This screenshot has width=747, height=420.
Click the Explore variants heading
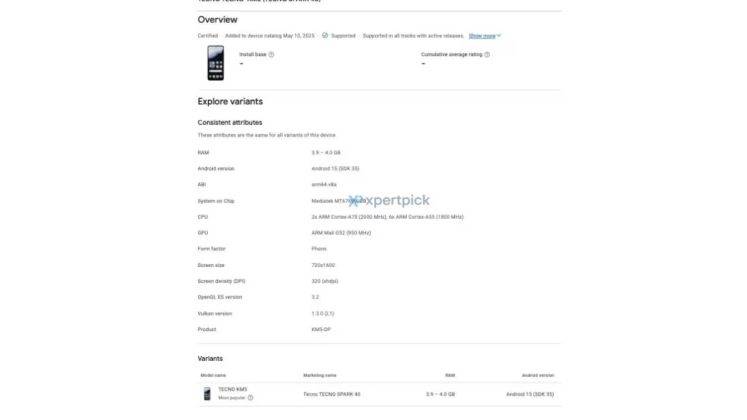click(x=230, y=101)
